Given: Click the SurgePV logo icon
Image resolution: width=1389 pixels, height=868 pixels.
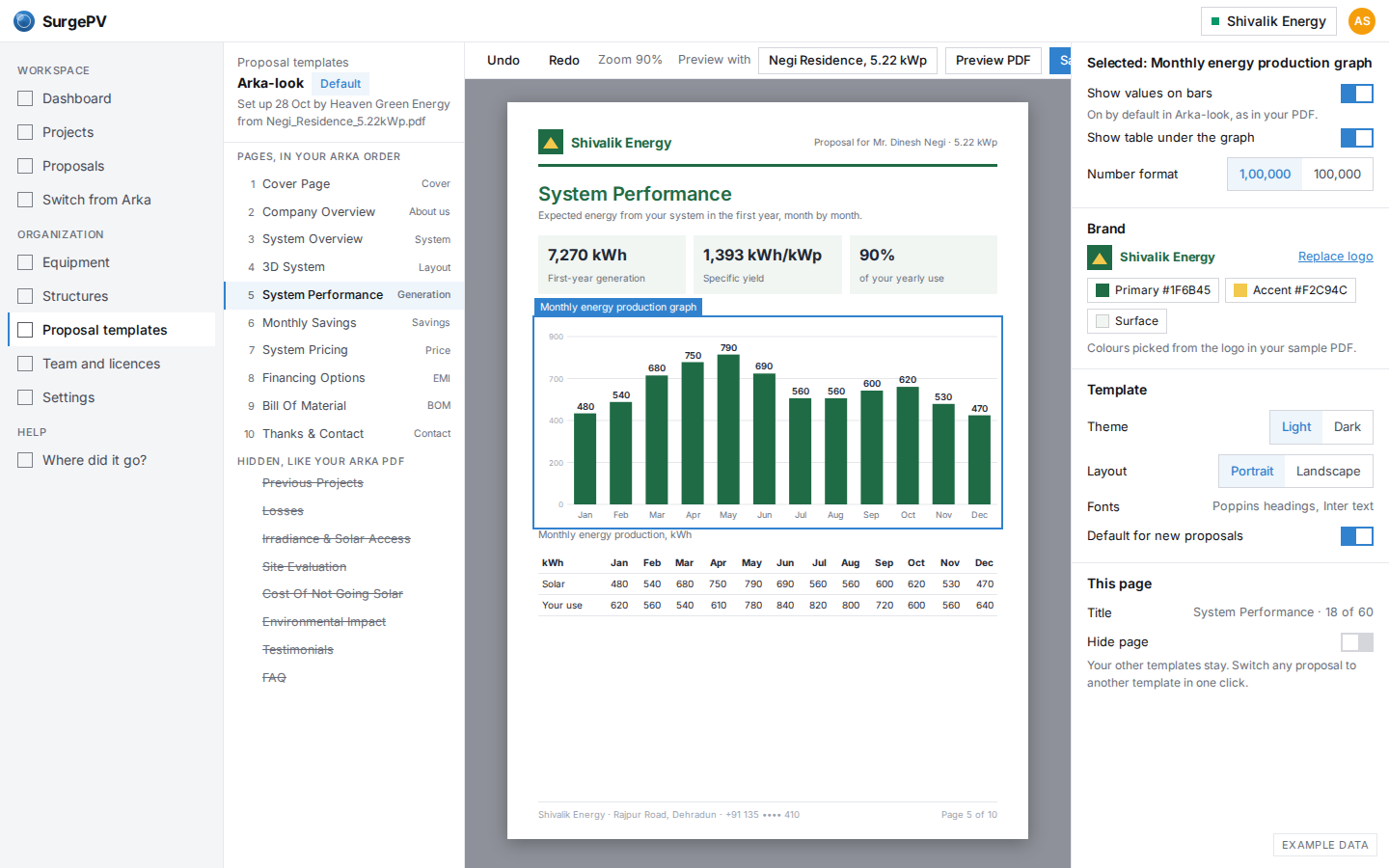Looking at the screenshot, I should 24,21.
